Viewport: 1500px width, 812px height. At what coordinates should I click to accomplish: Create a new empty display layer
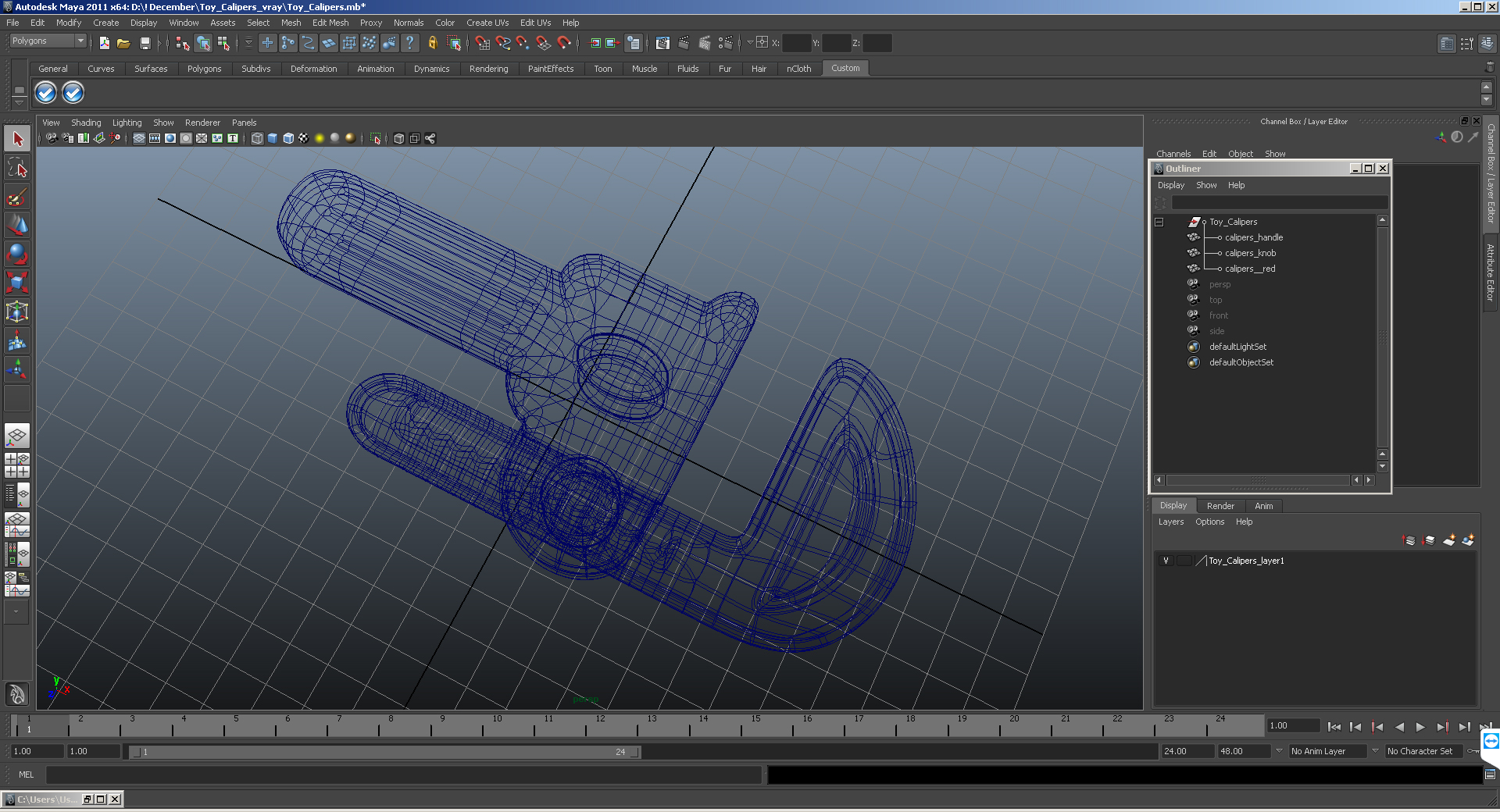(1449, 540)
